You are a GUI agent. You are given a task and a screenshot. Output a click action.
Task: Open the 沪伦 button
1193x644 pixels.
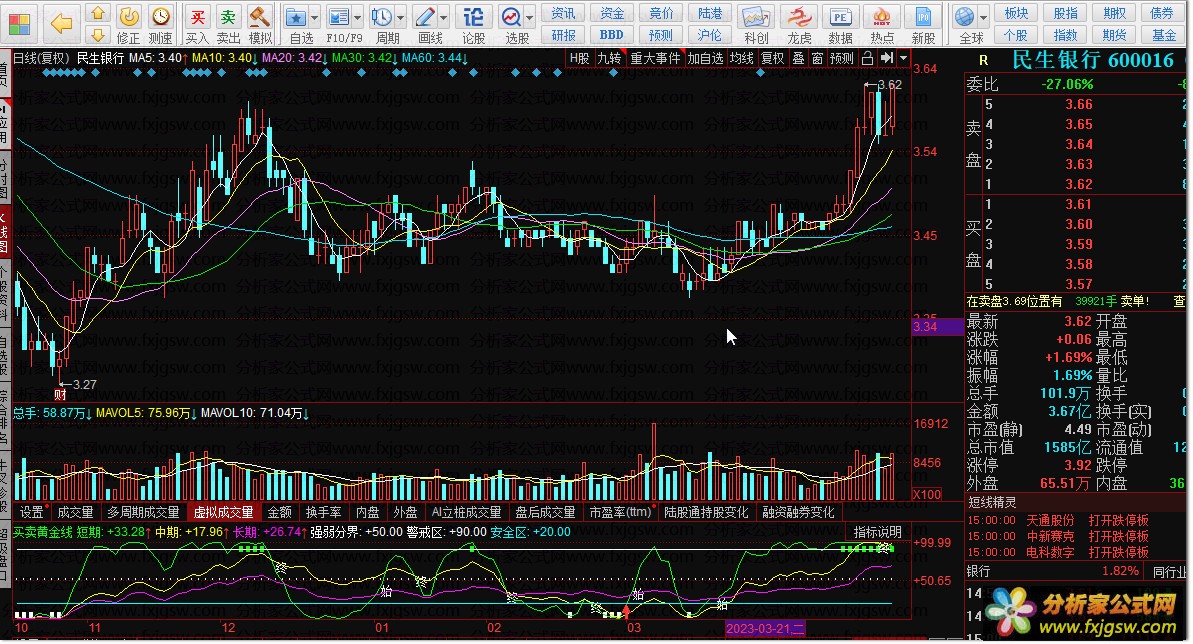click(709, 35)
